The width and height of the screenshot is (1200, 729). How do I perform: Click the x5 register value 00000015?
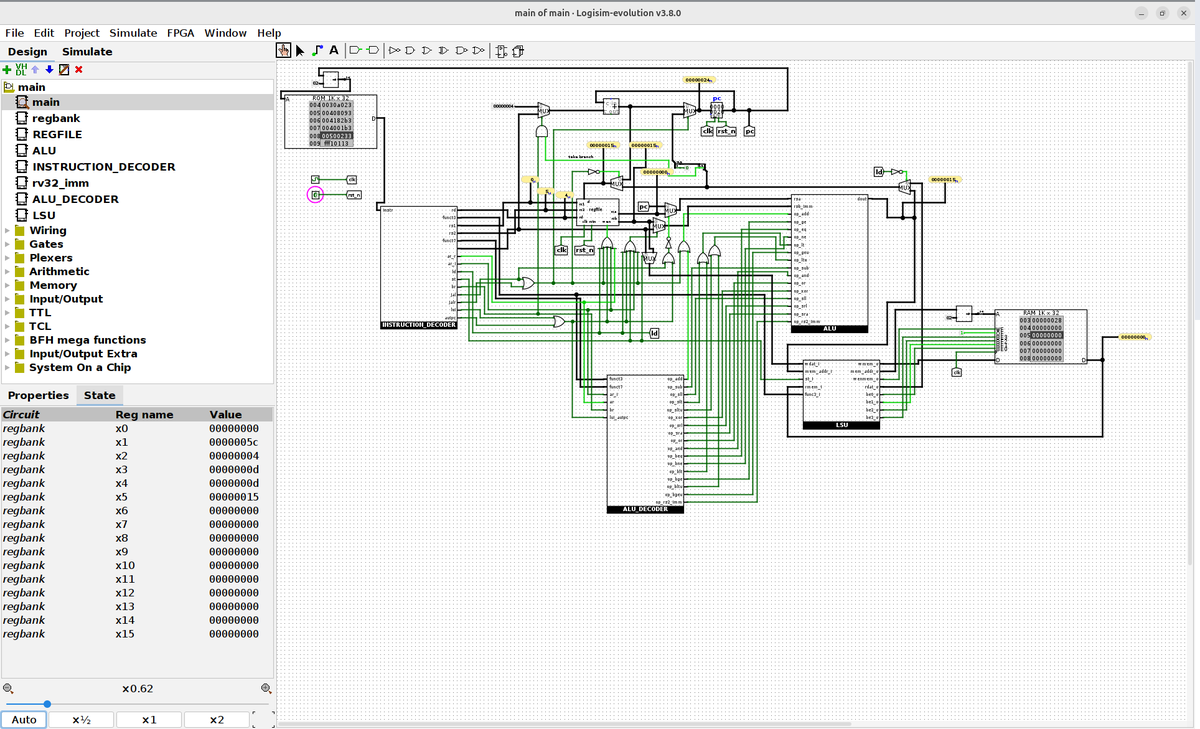(x=234, y=497)
